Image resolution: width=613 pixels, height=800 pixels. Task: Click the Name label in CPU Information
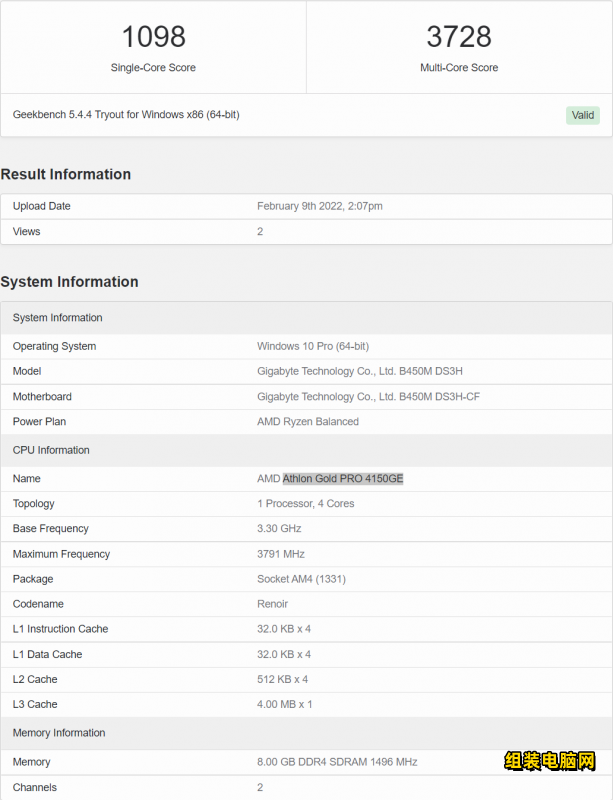coord(27,479)
